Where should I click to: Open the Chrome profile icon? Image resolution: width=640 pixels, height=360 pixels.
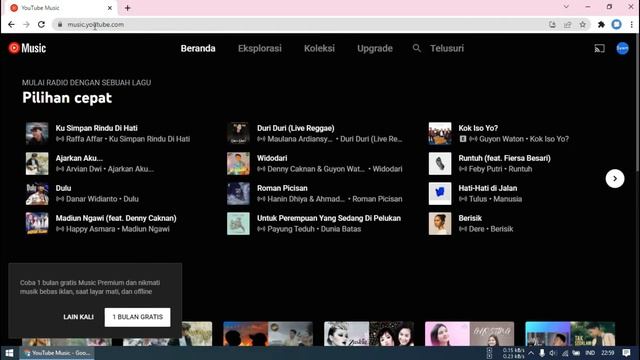616,24
